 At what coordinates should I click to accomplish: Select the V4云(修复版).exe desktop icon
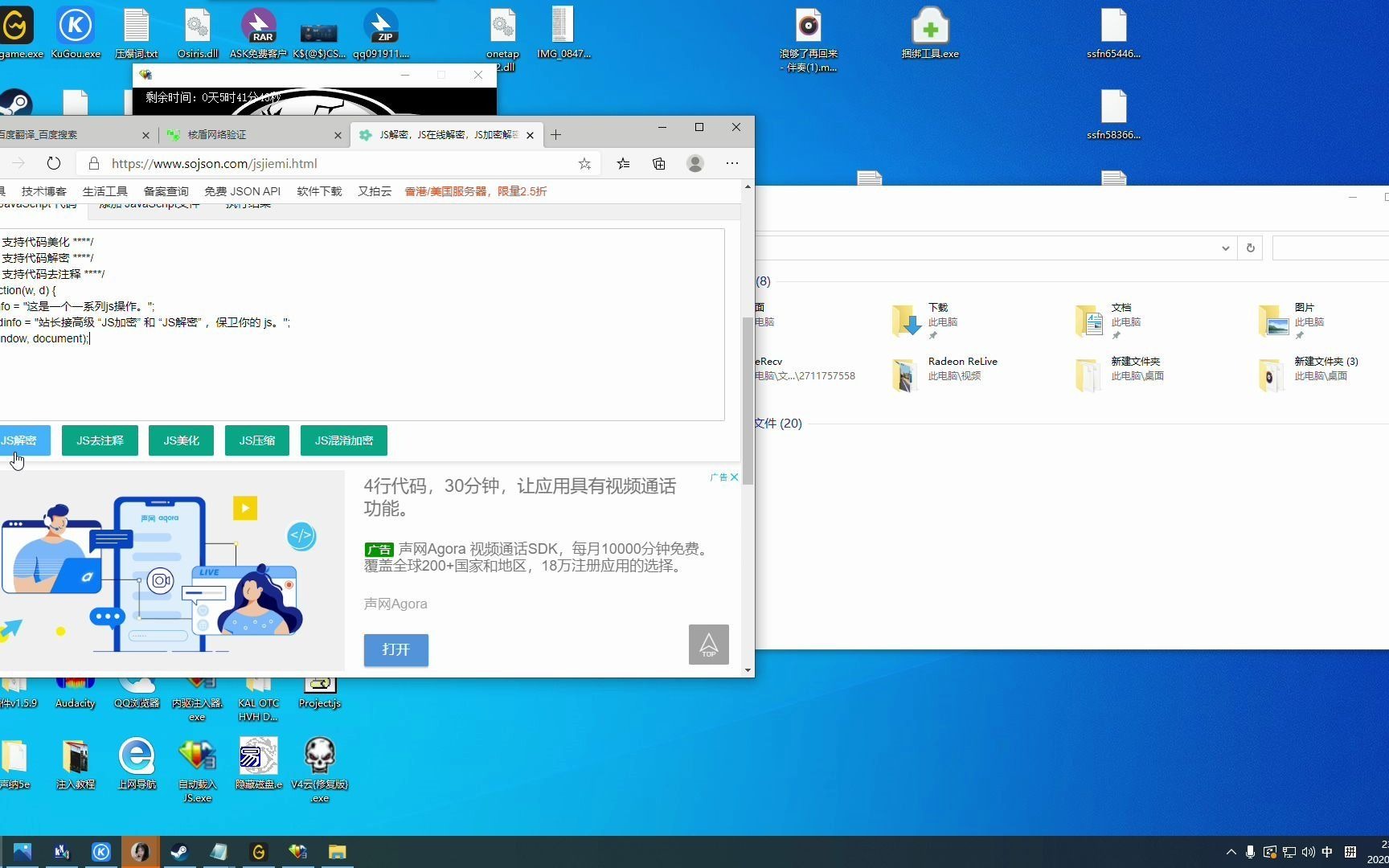(318, 759)
